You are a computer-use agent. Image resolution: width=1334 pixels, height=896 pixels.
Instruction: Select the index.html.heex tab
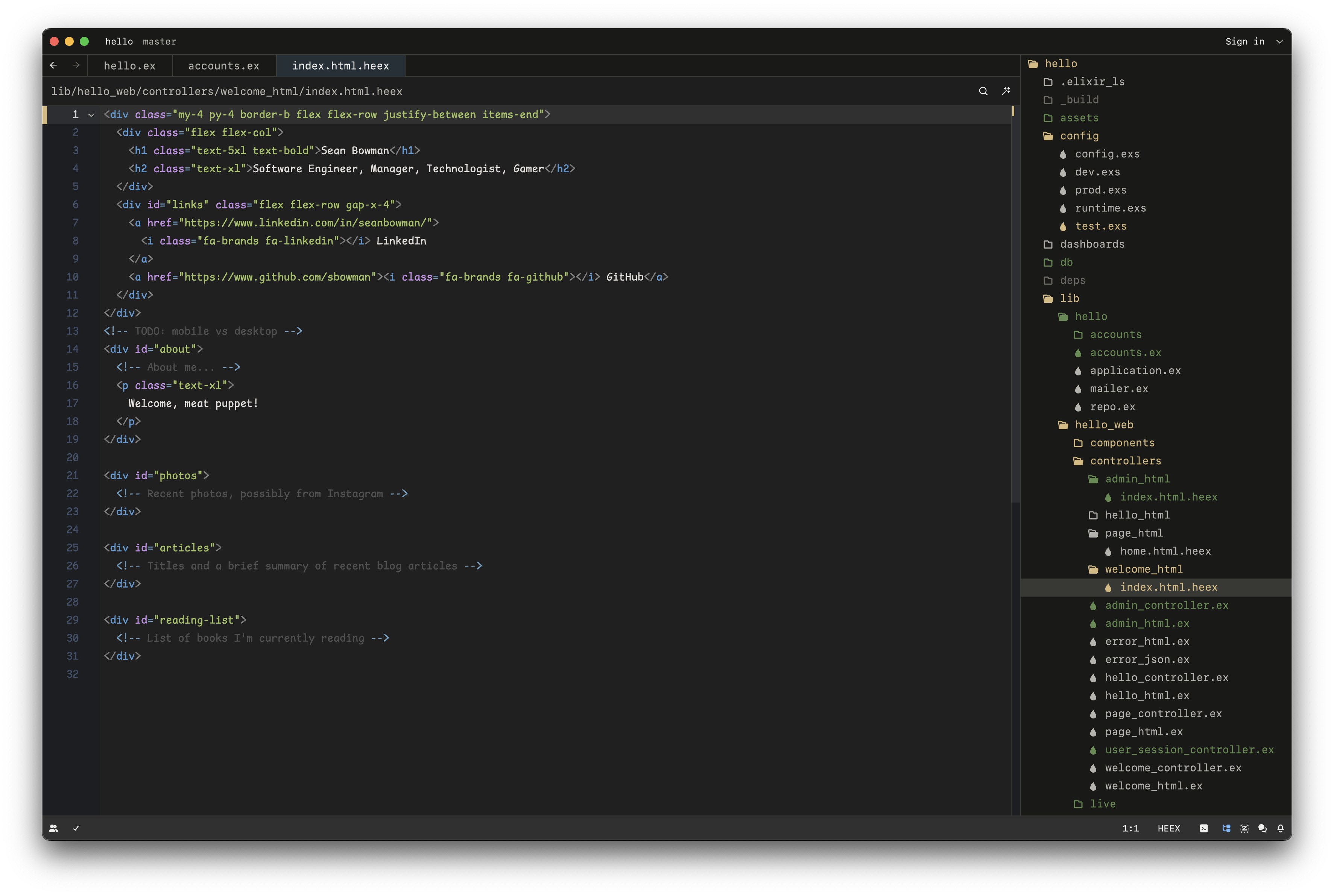click(340, 66)
